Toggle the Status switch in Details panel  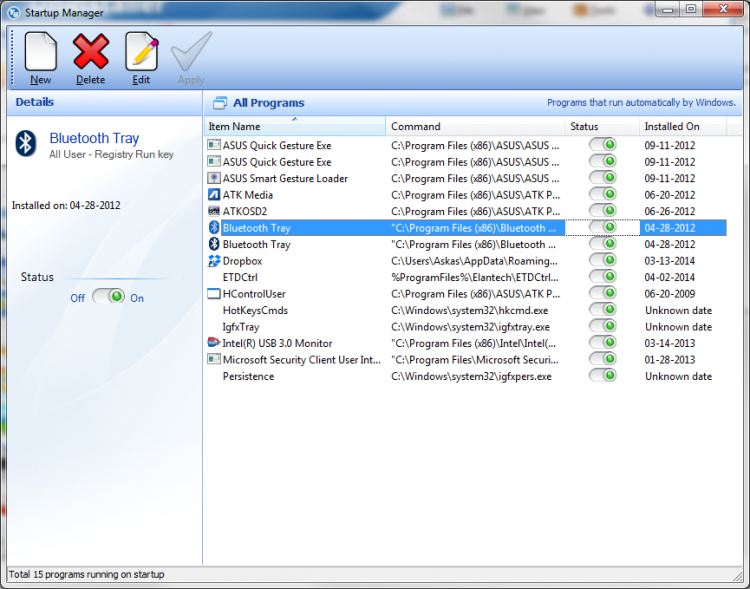coord(109,297)
